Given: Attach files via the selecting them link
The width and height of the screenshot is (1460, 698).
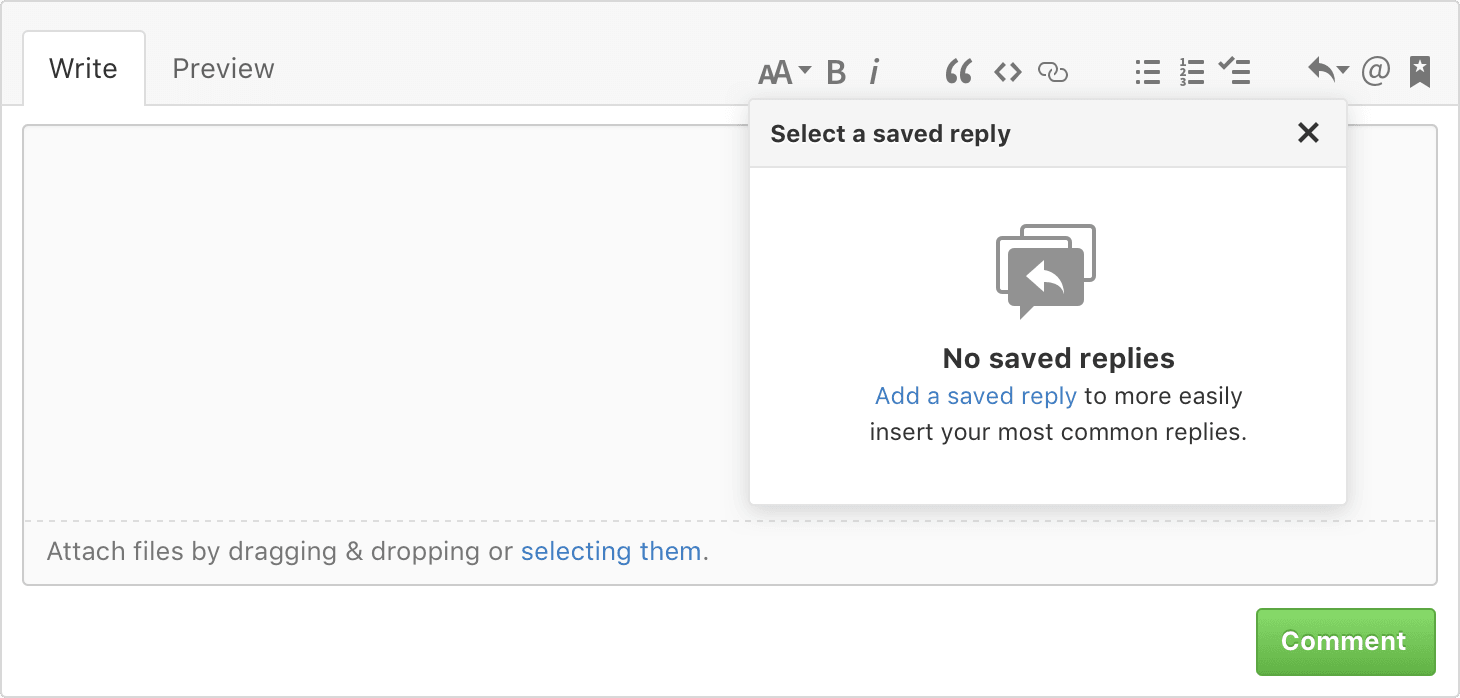Looking at the screenshot, I should [x=610, y=551].
